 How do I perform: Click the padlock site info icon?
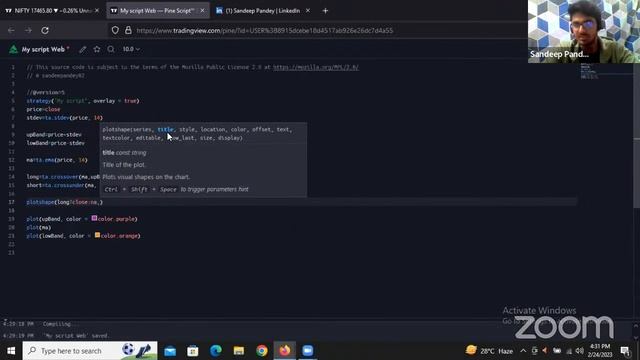[x=128, y=30]
